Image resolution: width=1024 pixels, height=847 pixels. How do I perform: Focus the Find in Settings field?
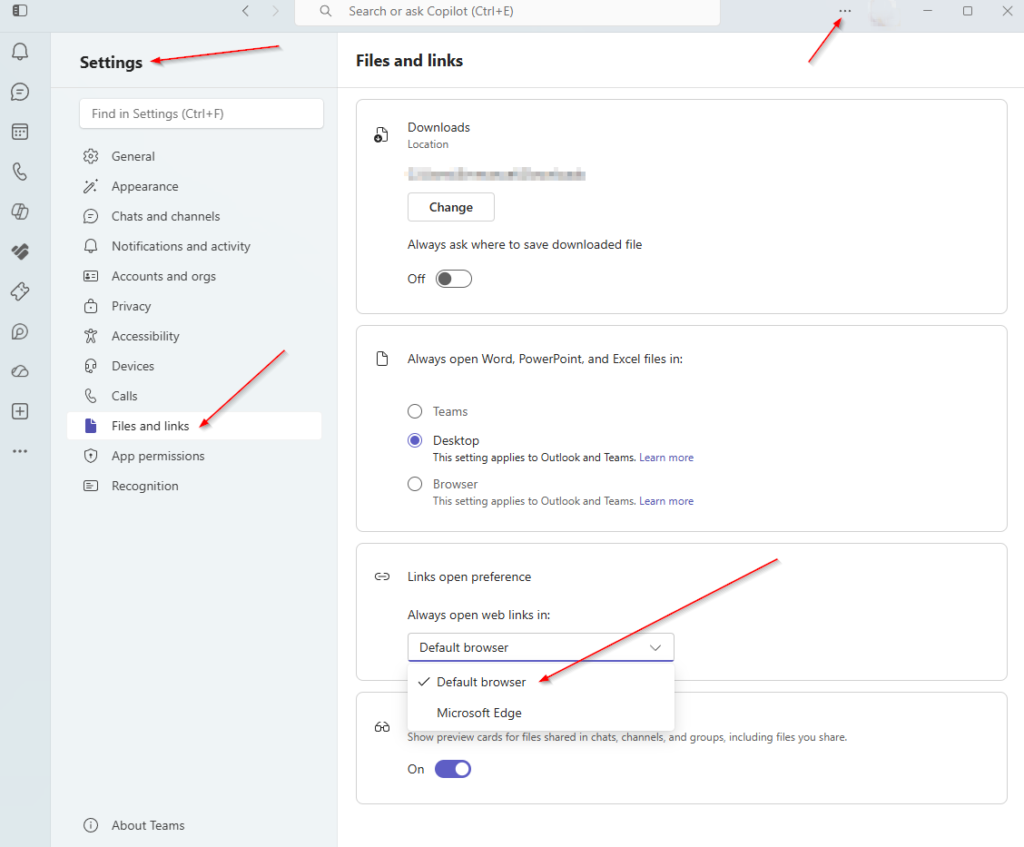(x=201, y=114)
